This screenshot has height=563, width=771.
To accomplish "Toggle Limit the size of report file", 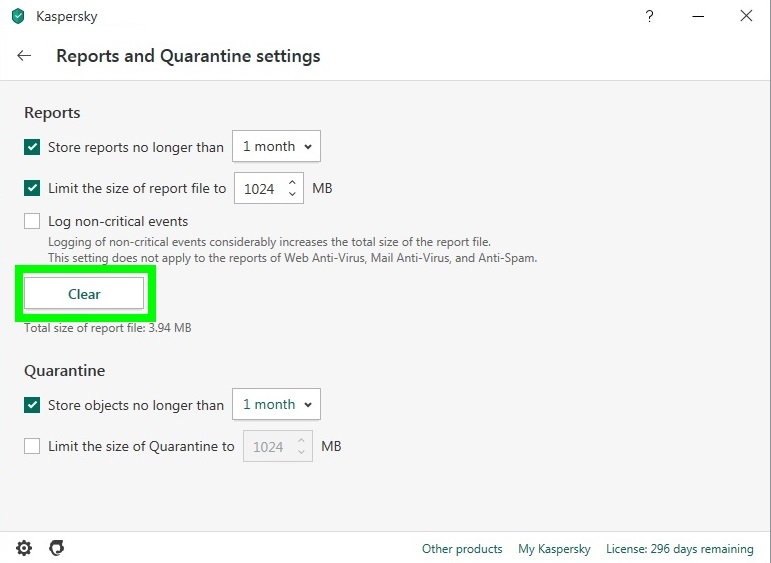I will [32, 188].
